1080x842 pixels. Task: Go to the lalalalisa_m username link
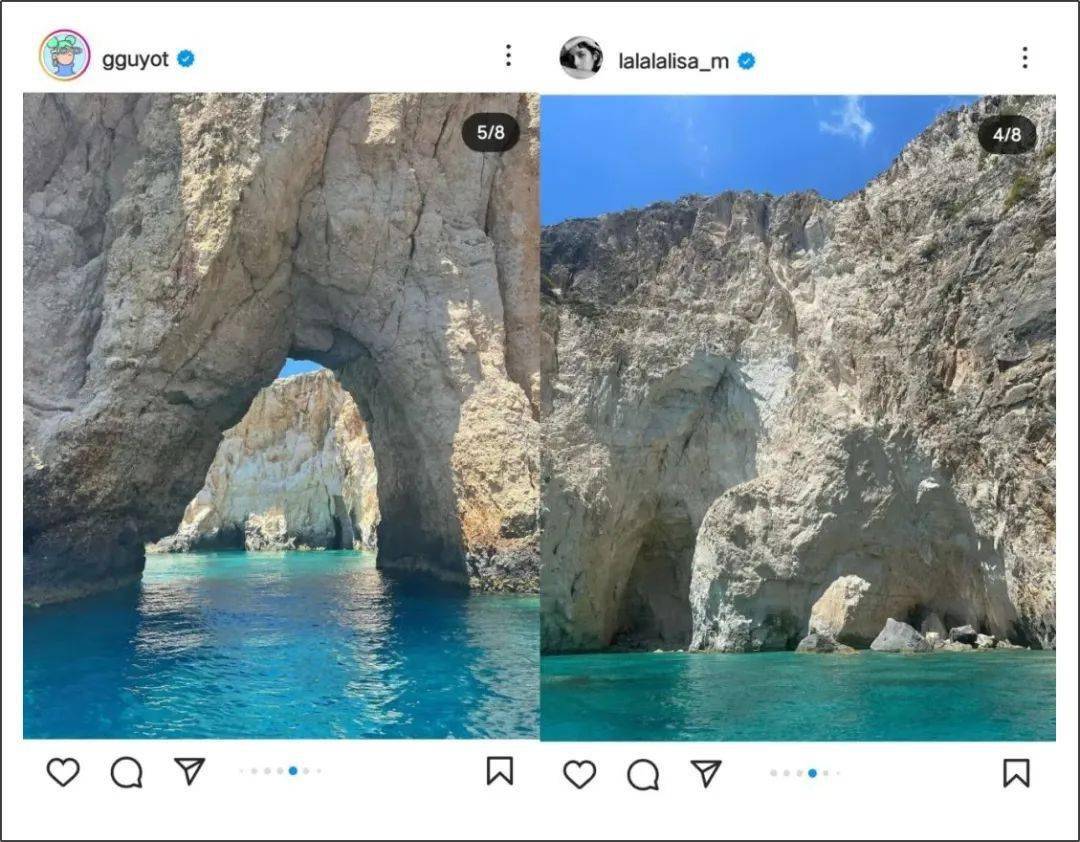(673, 61)
